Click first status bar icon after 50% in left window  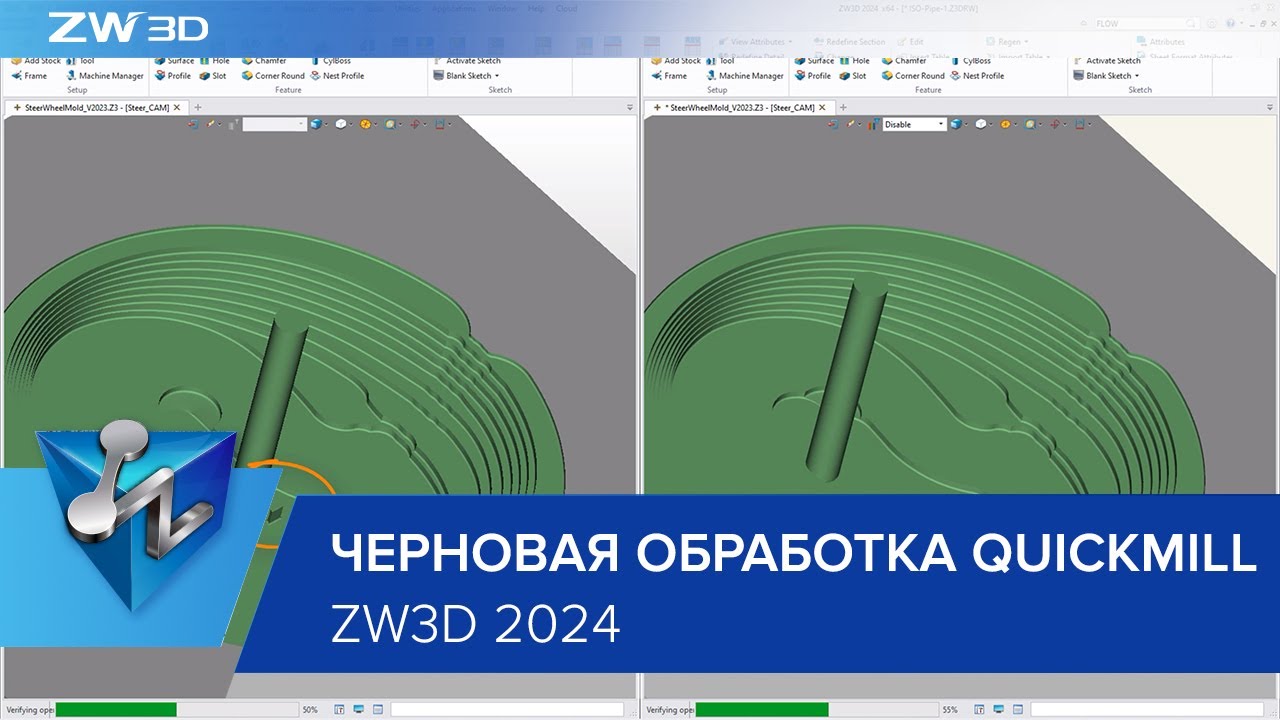tap(339, 709)
